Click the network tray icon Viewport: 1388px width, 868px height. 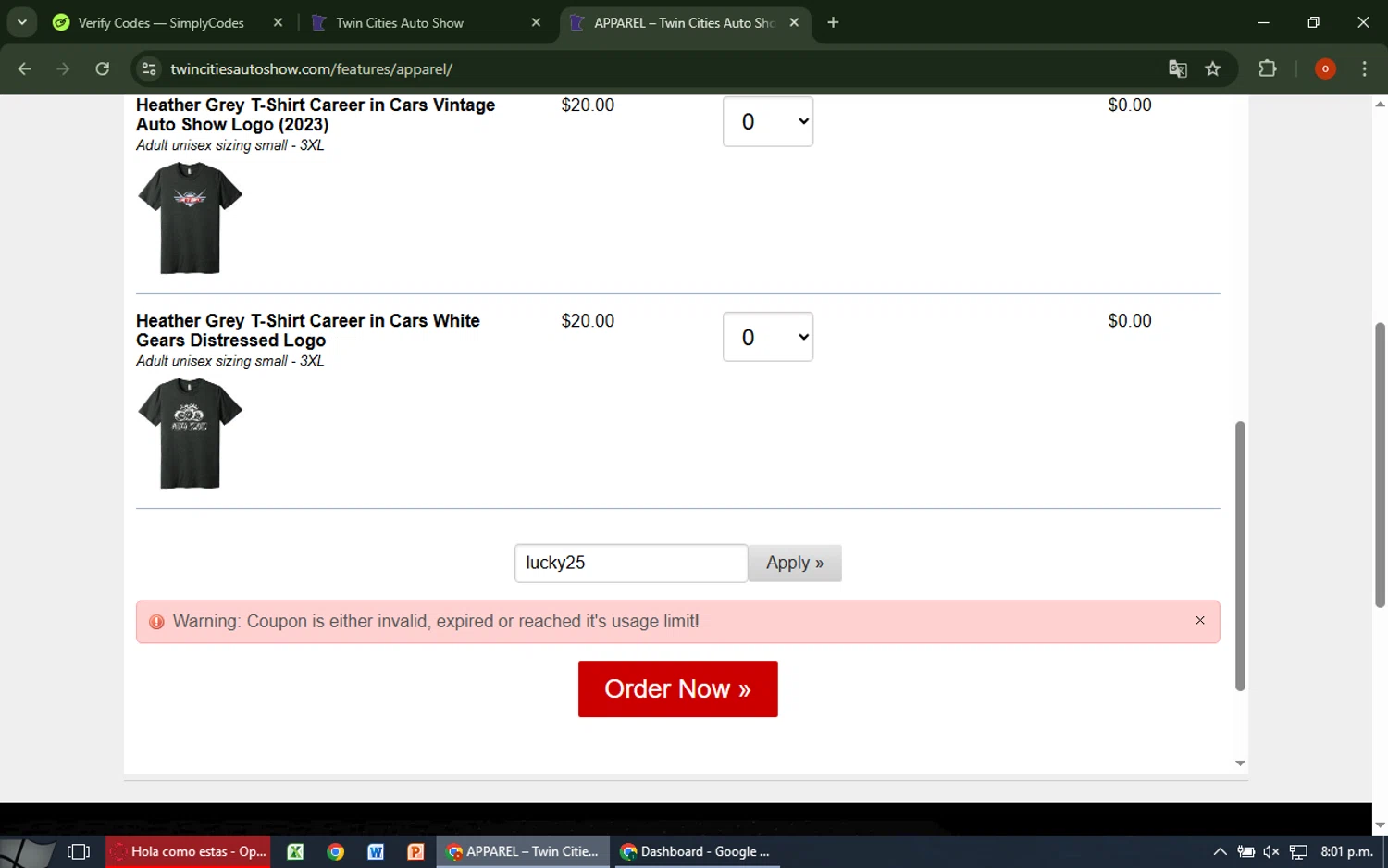pyautogui.click(x=1298, y=851)
